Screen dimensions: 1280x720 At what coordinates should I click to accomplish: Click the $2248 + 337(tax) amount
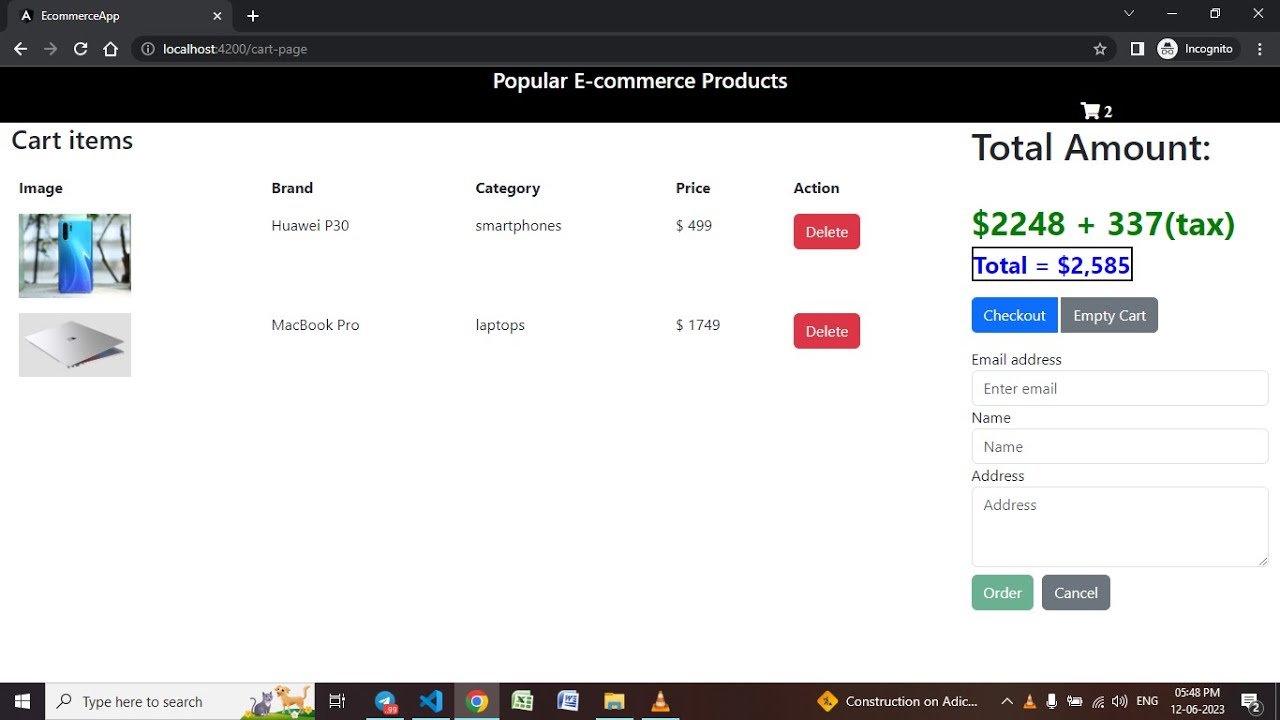click(x=1103, y=224)
